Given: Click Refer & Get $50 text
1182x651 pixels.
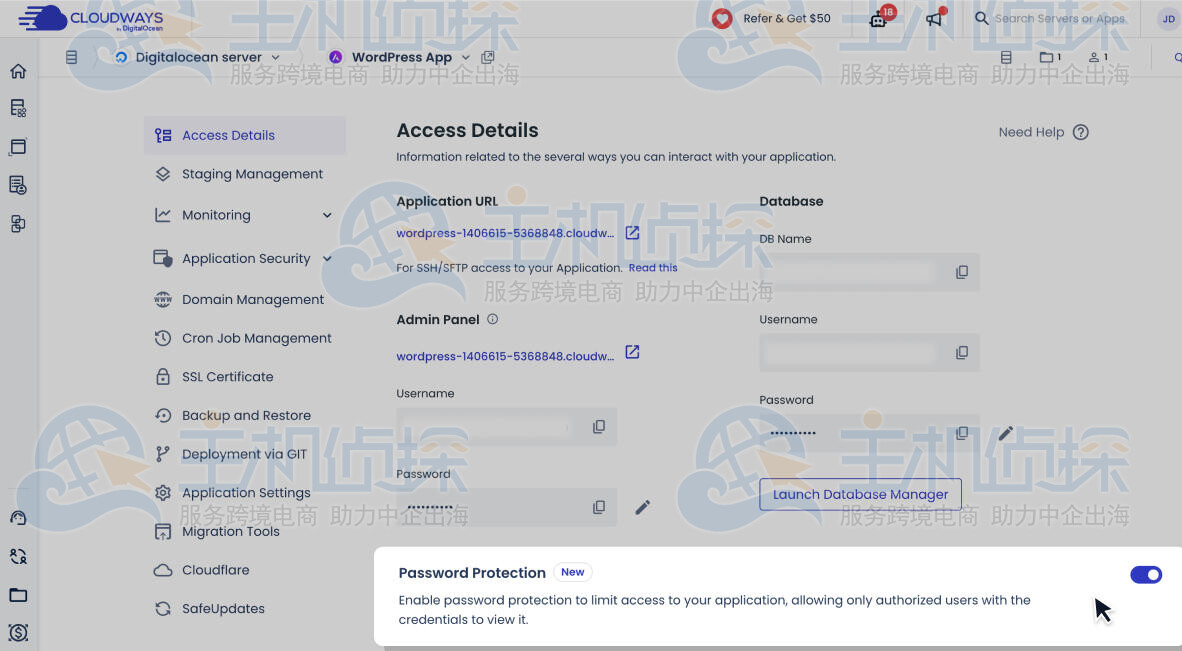Looking at the screenshot, I should 787,18.
